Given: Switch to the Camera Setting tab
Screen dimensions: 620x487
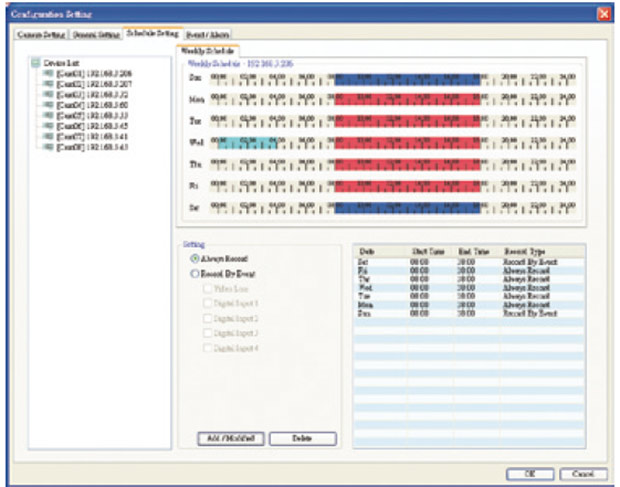Looking at the screenshot, I should click(42, 34).
